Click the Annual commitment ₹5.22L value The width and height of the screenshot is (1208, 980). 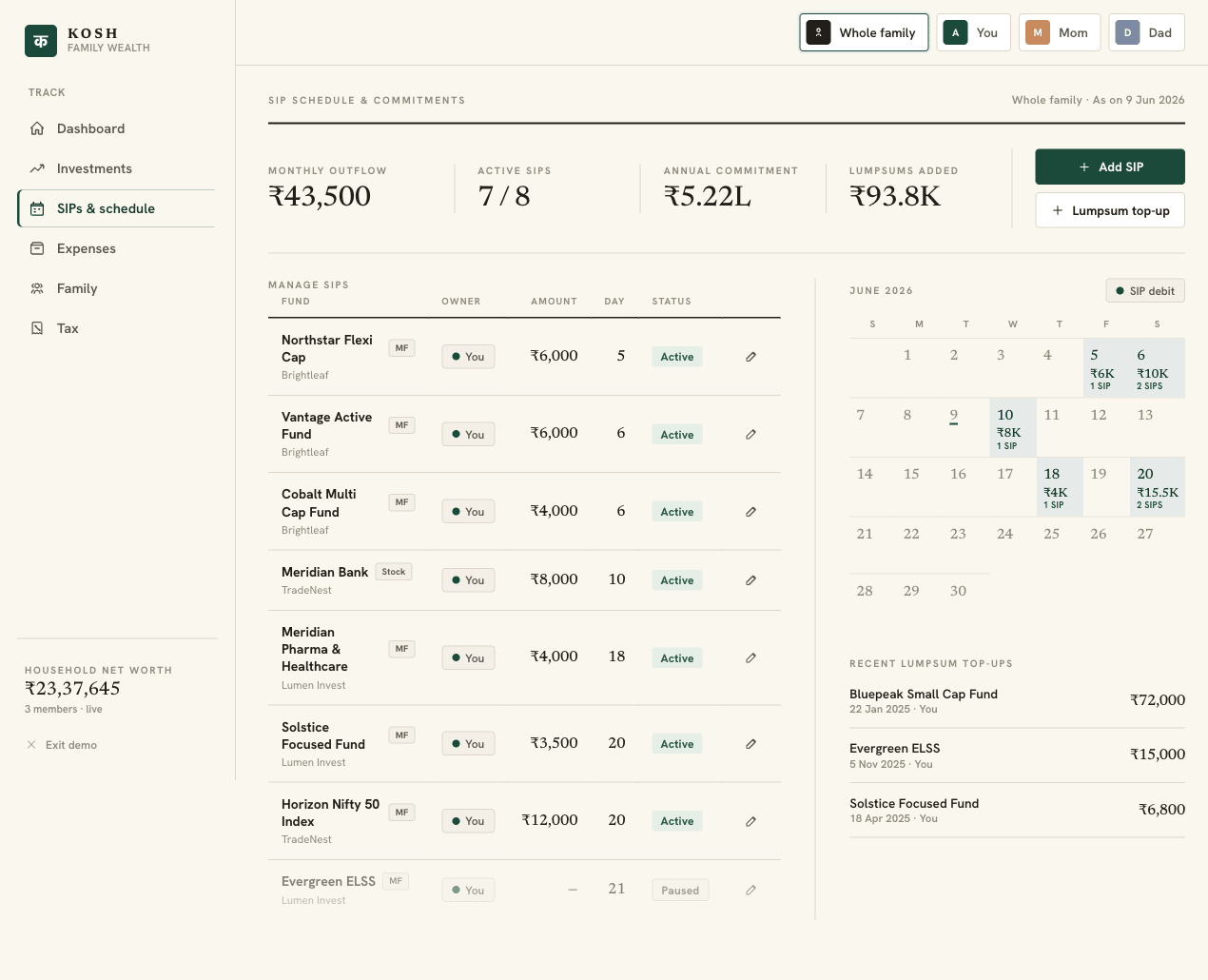(708, 196)
